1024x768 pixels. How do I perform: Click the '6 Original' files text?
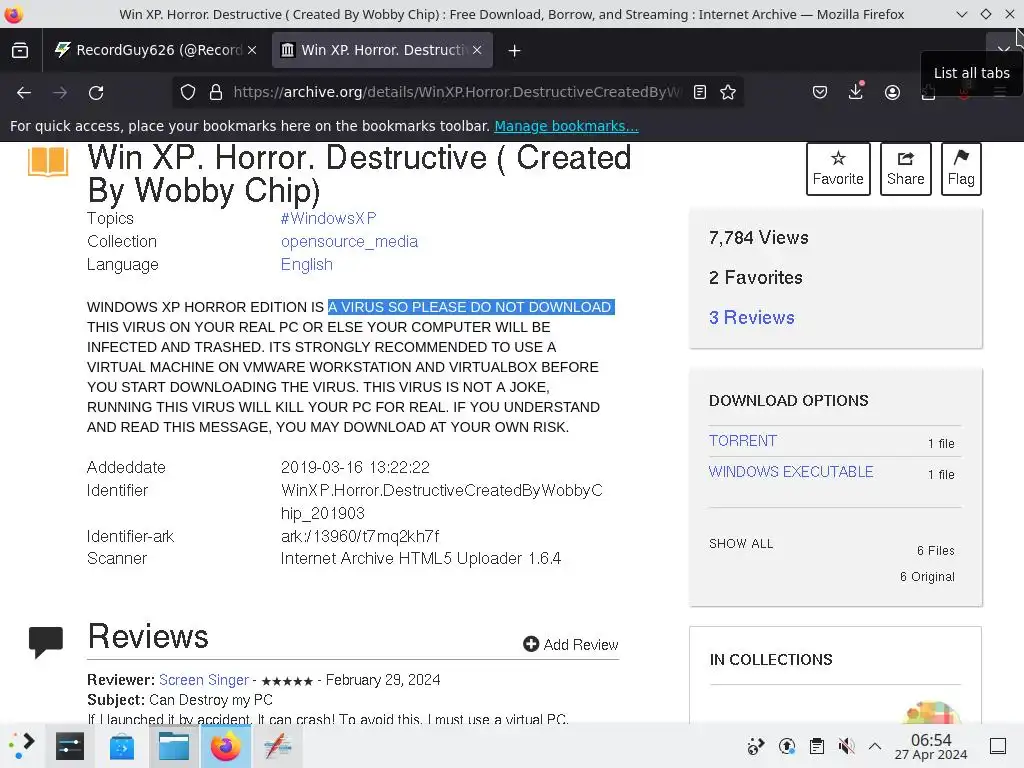[x=927, y=577]
